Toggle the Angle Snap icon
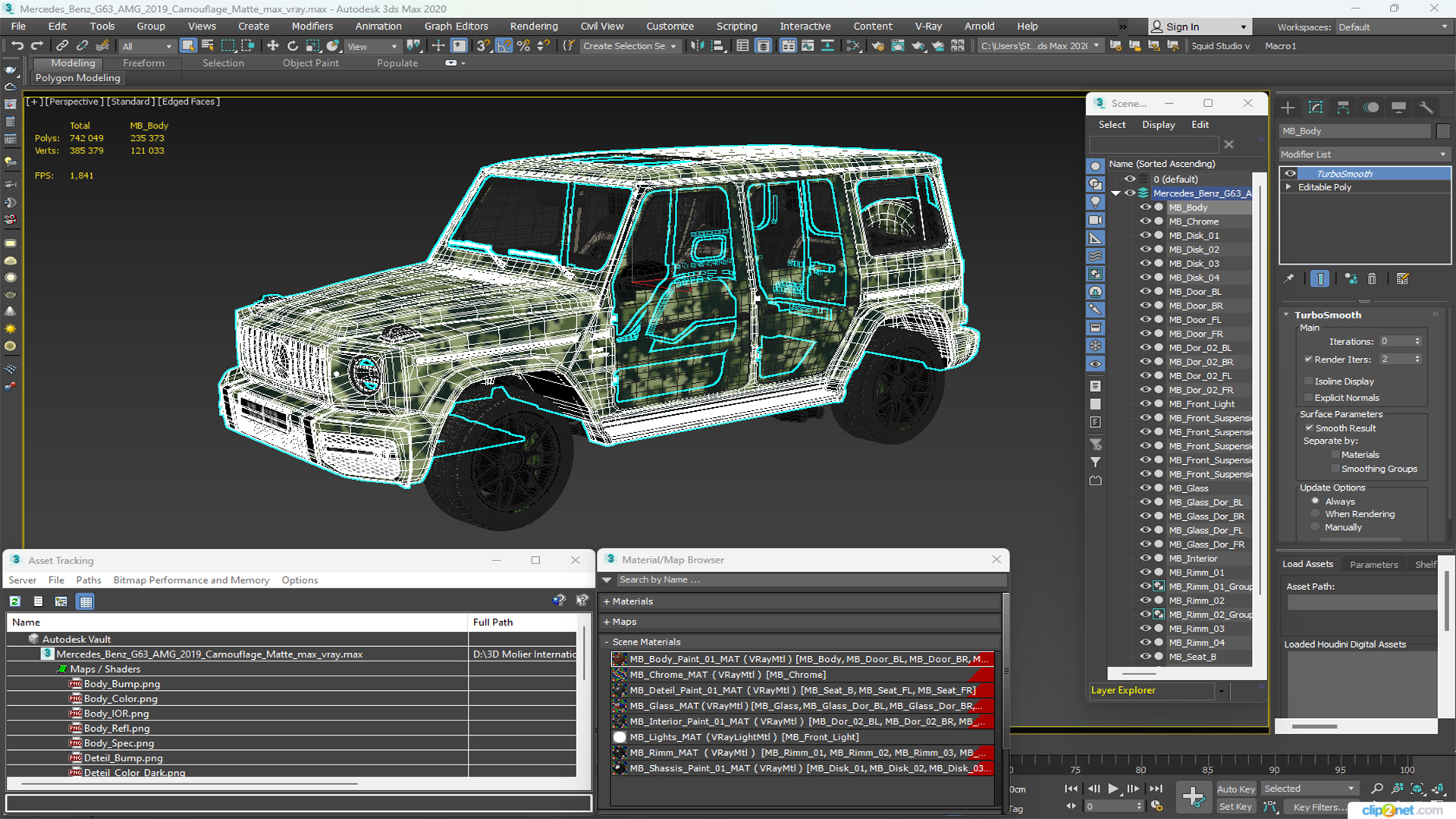 504,46
